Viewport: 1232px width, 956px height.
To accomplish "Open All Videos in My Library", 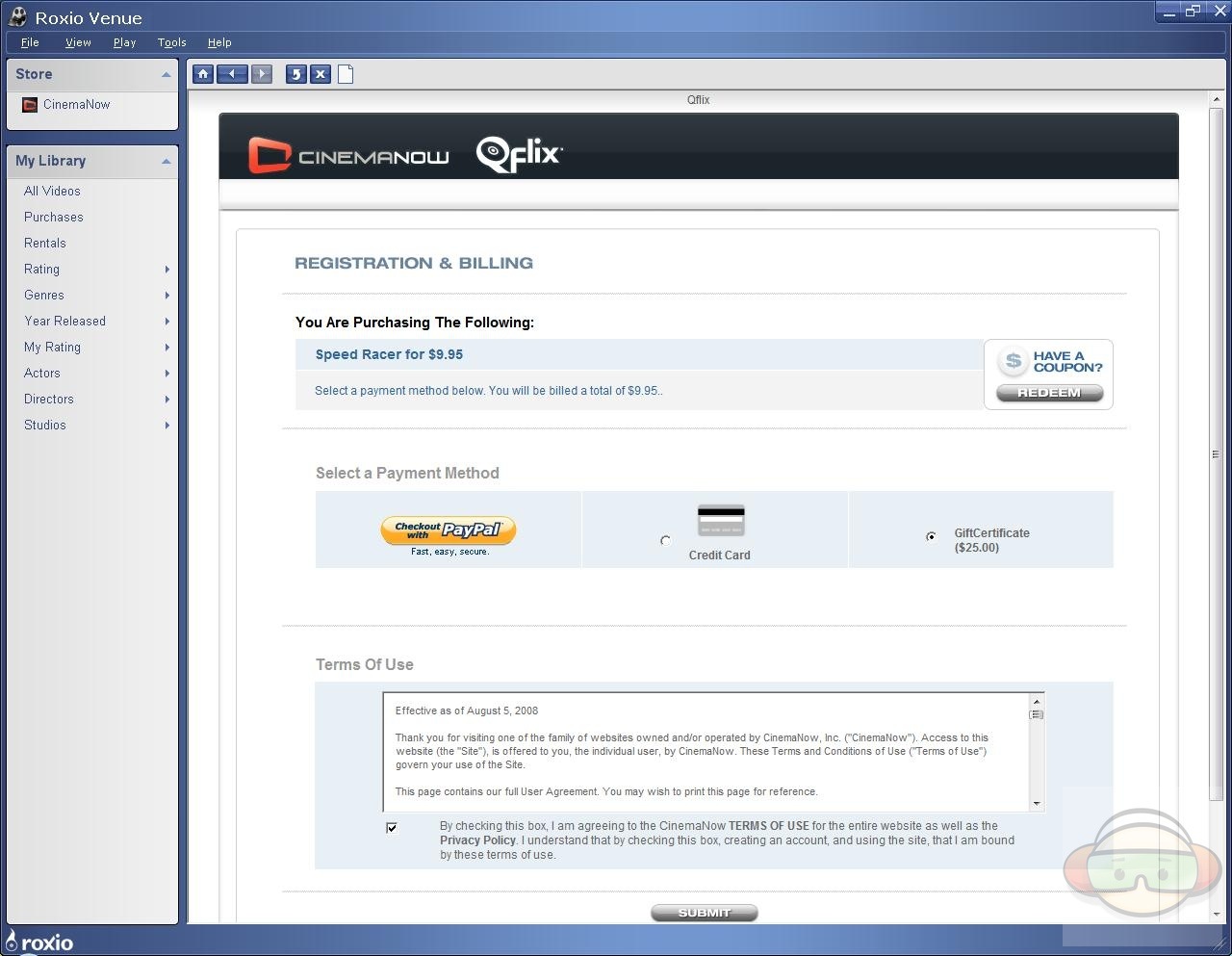I will (52, 191).
